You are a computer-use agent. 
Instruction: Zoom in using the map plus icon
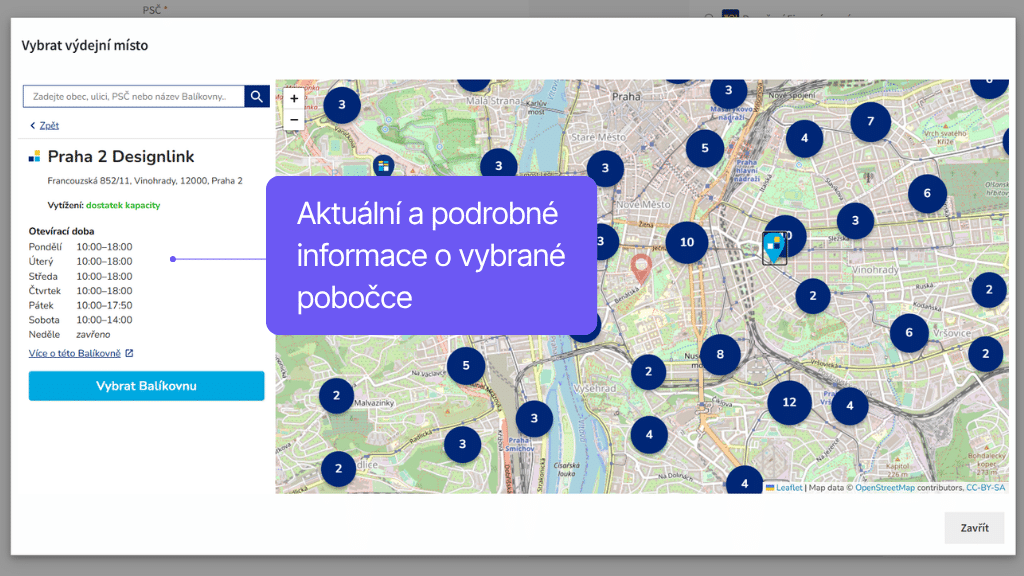292,99
